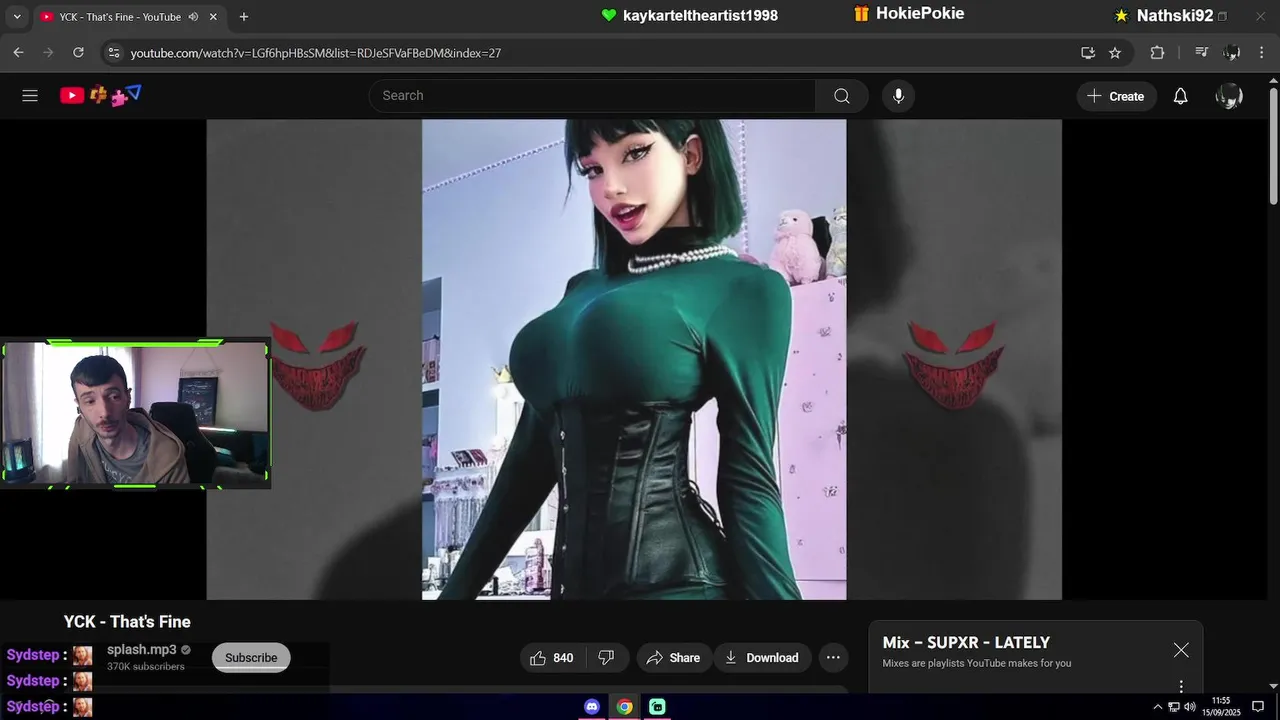The width and height of the screenshot is (1280, 720).
Task: Open more actions ellipsis under video
Action: coord(833,657)
